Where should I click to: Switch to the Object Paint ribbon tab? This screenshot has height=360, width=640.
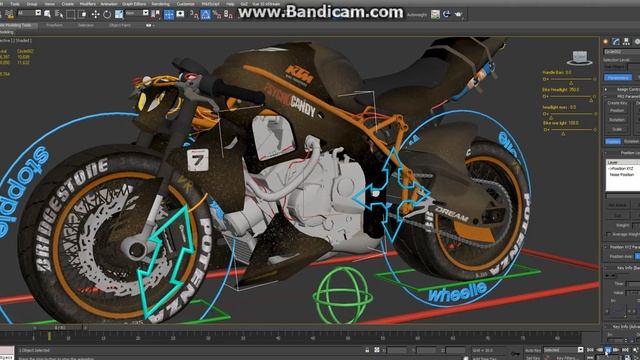[x=120, y=25]
